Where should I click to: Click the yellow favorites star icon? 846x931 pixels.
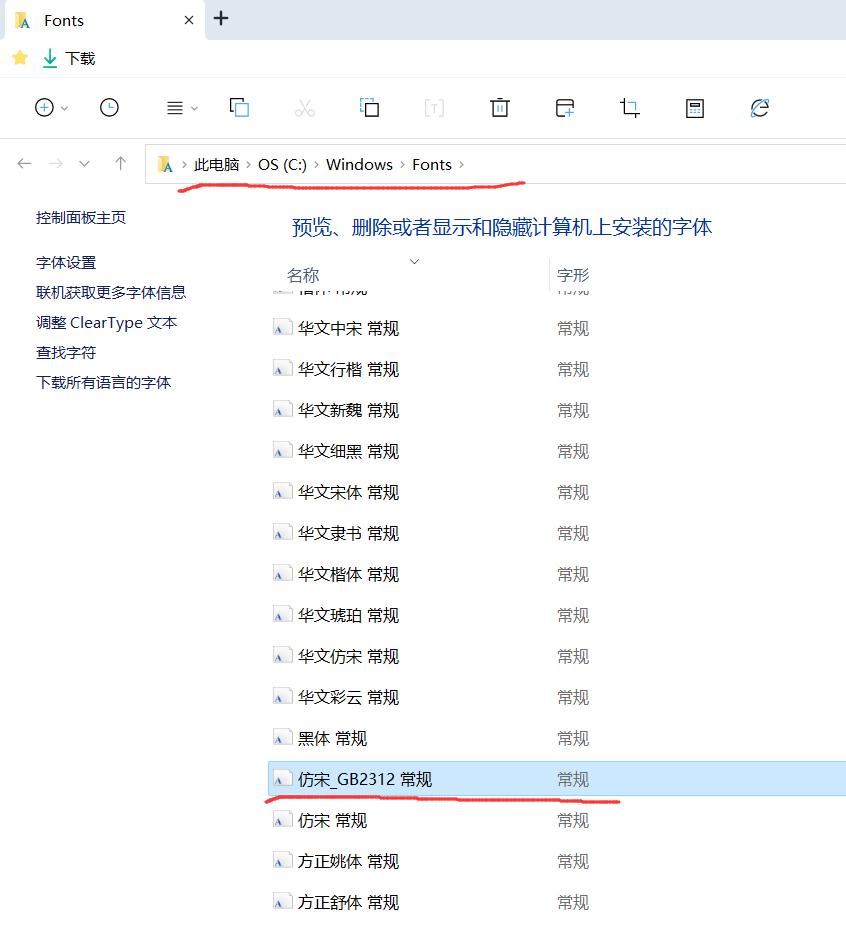[x=19, y=58]
